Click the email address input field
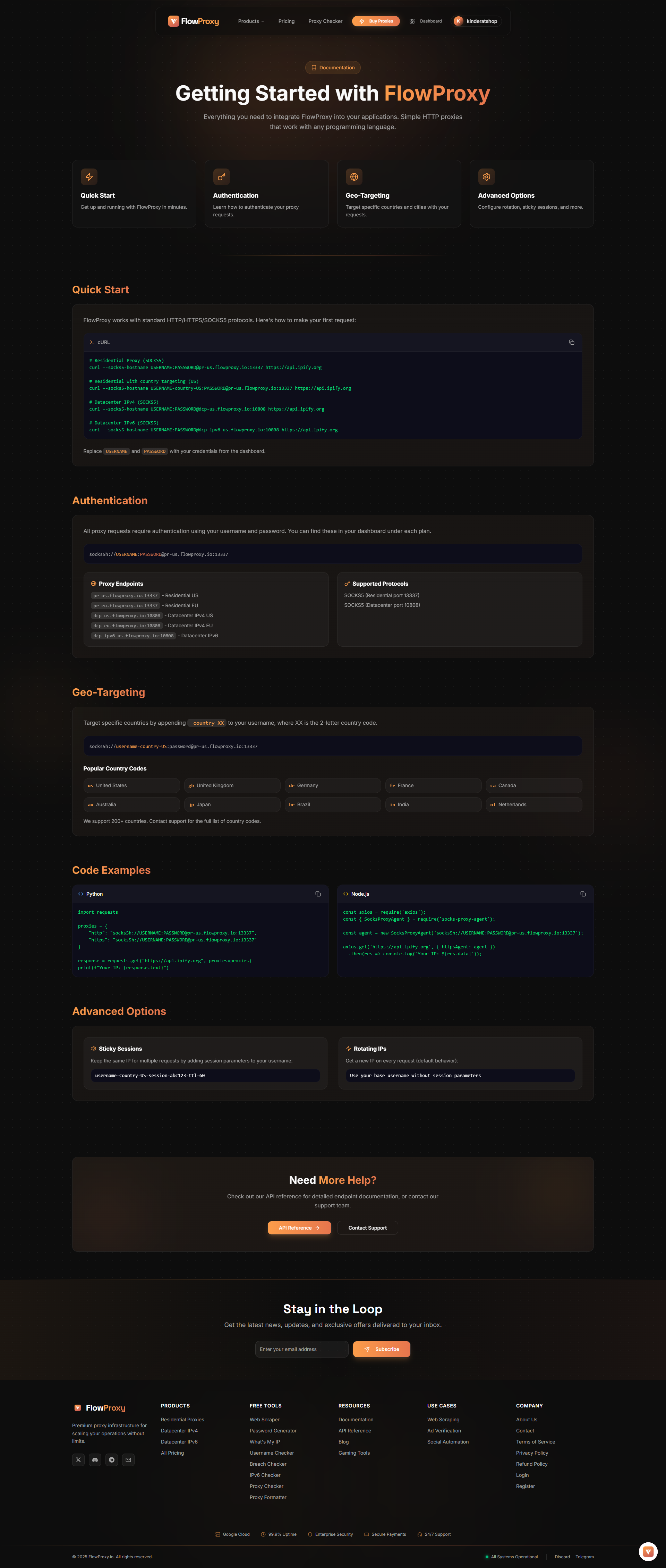 click(x=301, y=1349)
